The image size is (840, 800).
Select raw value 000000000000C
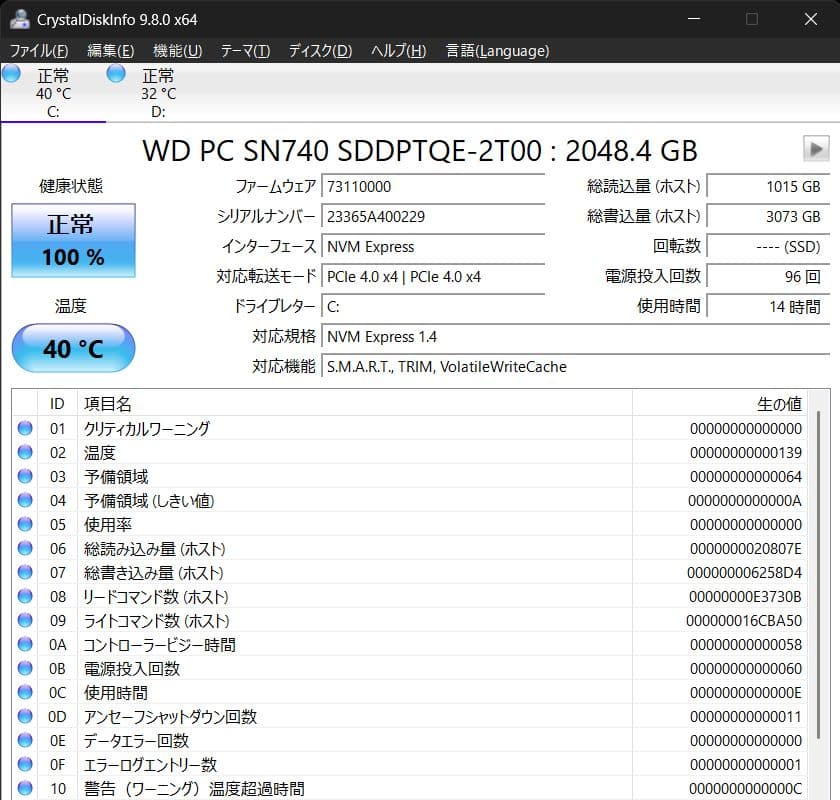click(x=746, y=789)
